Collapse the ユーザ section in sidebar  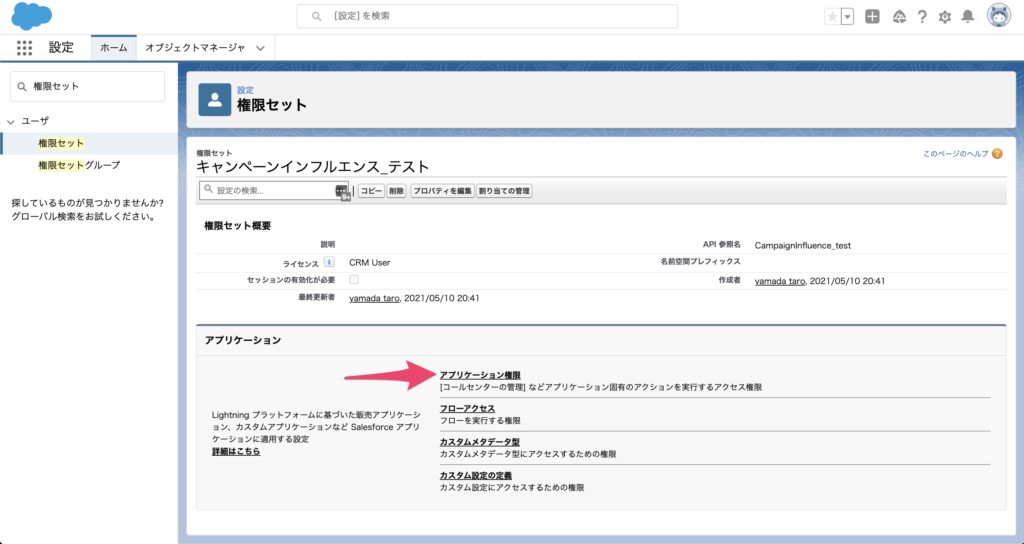[11, 121]
